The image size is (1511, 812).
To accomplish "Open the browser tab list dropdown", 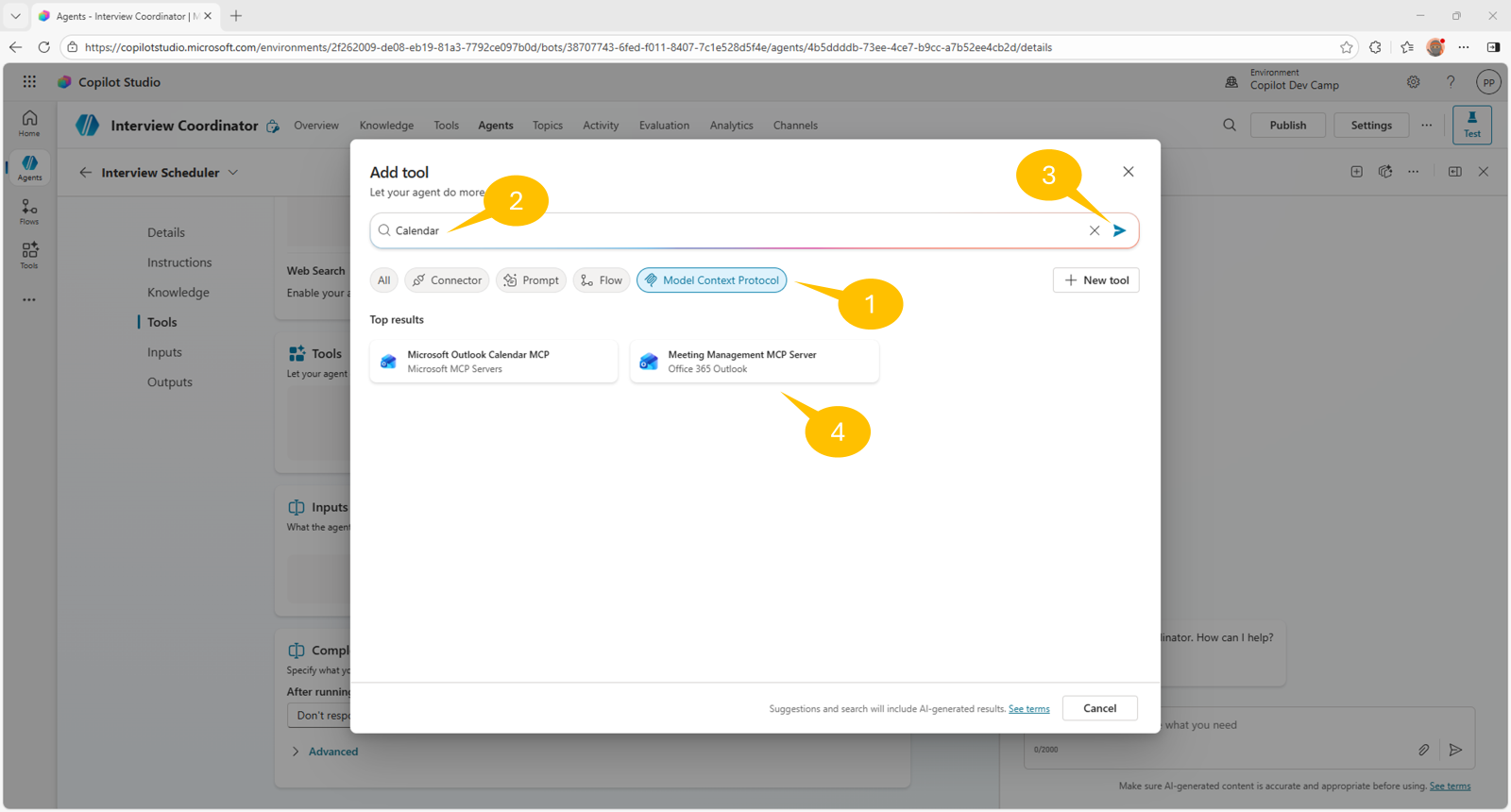I will click(x=15, y=16).
